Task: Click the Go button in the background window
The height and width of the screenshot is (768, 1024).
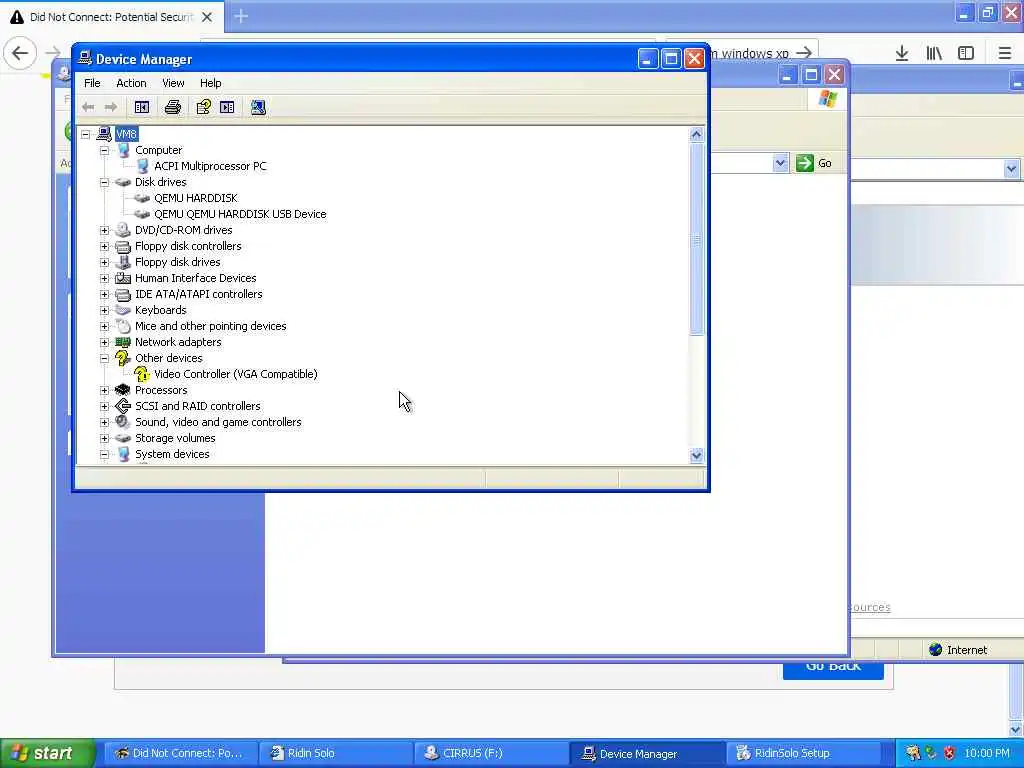Action: 814,163
